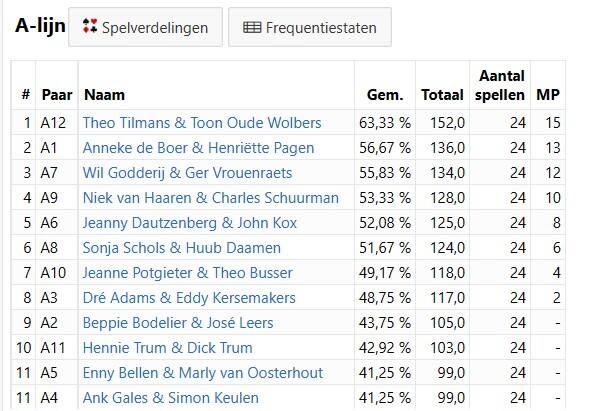Open the Frequentiestaten button

point(310,27)
